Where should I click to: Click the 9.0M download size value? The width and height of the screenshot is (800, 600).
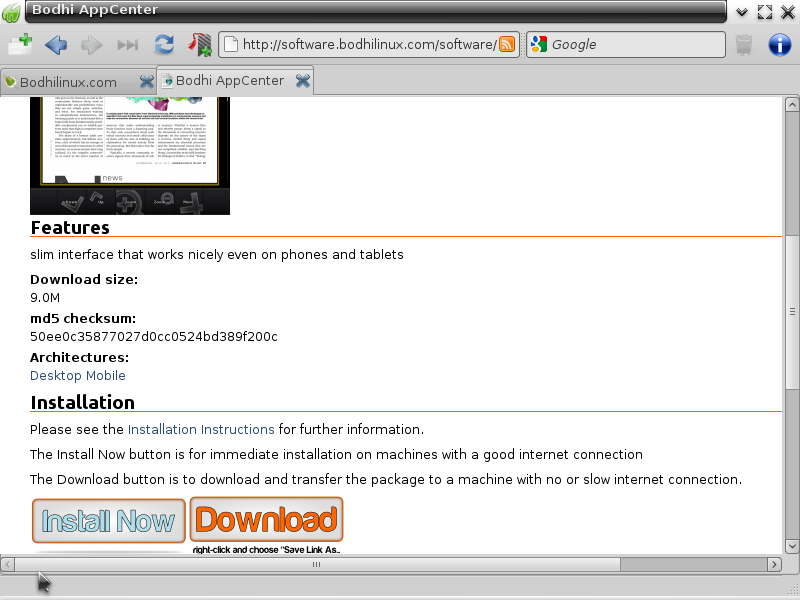click(45, 297)
